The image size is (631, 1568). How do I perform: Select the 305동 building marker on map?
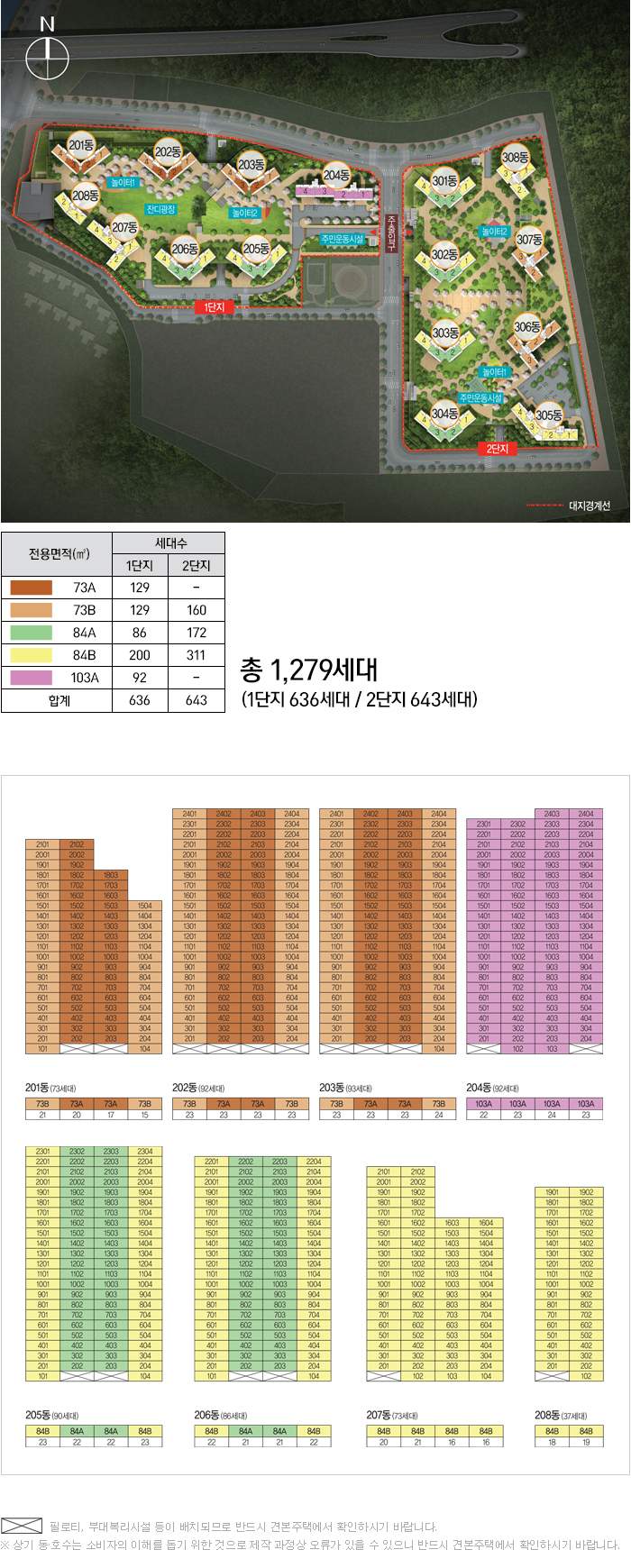tap(548, 415)
